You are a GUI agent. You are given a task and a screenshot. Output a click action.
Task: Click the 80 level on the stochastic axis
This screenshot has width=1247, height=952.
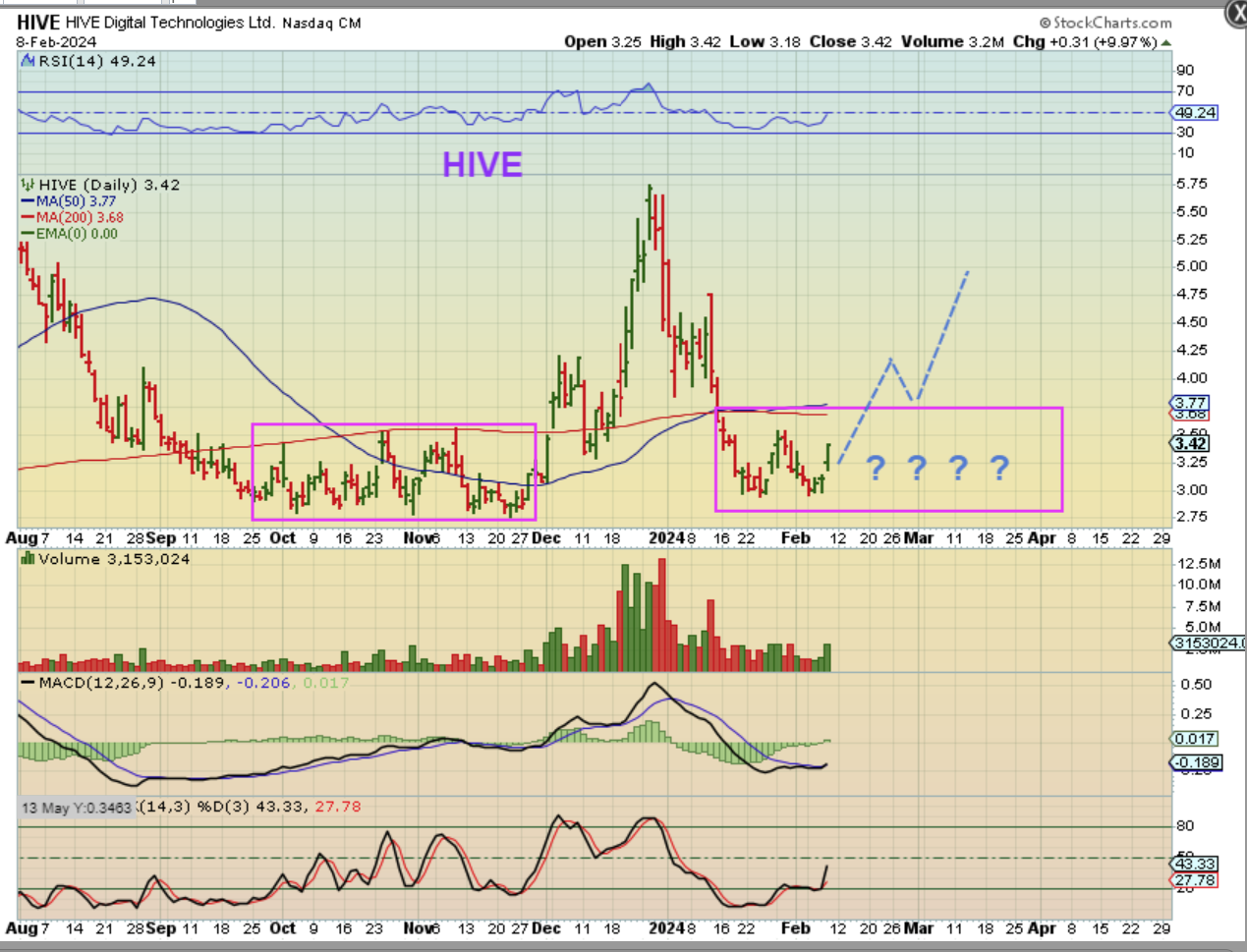[x=1185, y=826]
